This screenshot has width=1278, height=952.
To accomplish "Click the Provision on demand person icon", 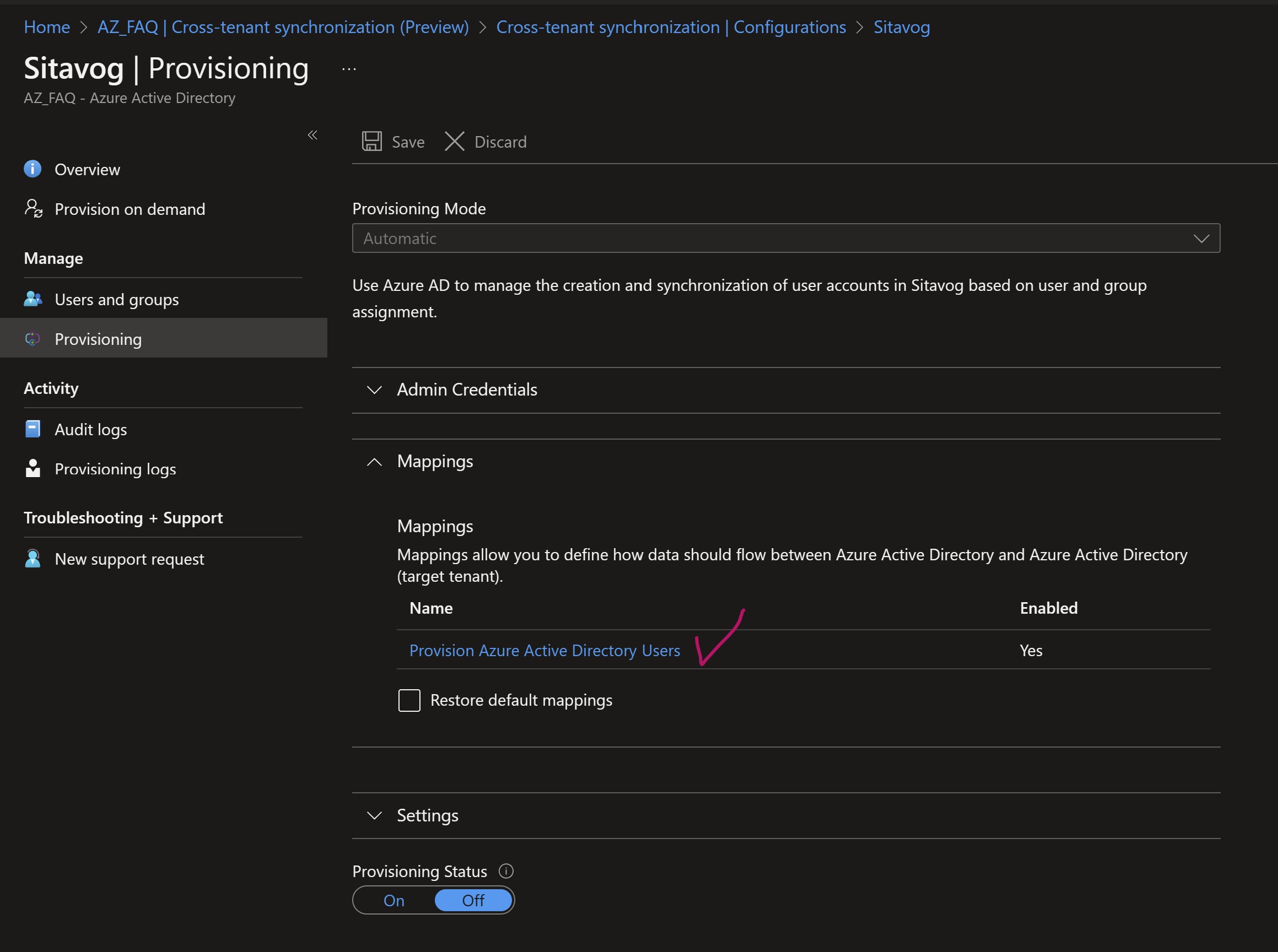I will click(x=33, y=209).
